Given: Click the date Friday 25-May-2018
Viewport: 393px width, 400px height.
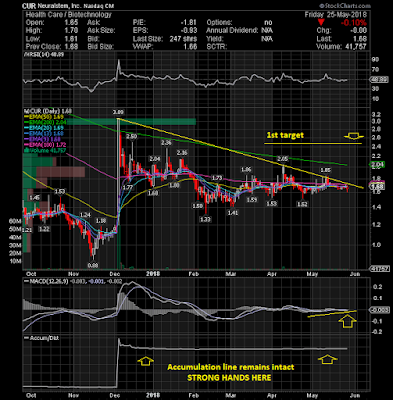Looking at the screenshot, I should (x=335, y=15).
